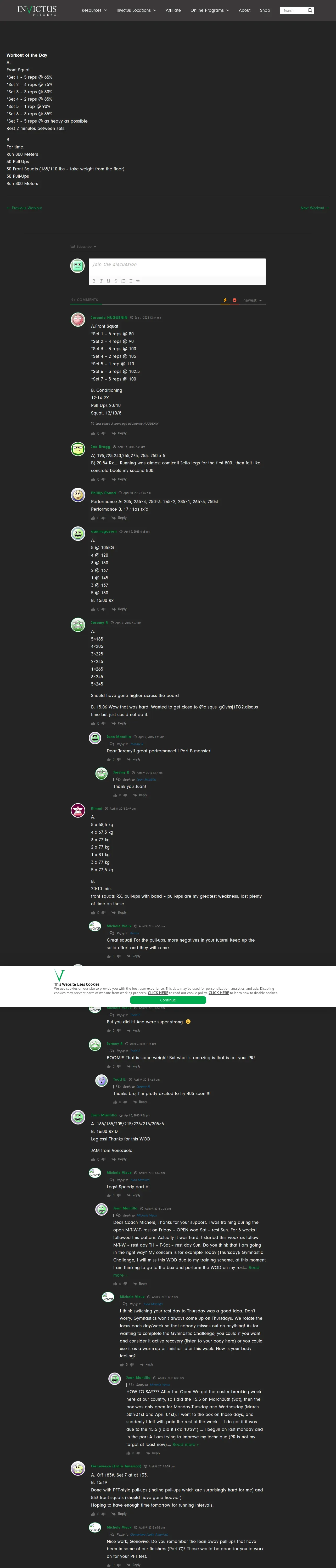The image size is (336, 1568).
Task: Sort comments by most reacted lightning icon
Action: pyautogui.click(x=225, y=300)
